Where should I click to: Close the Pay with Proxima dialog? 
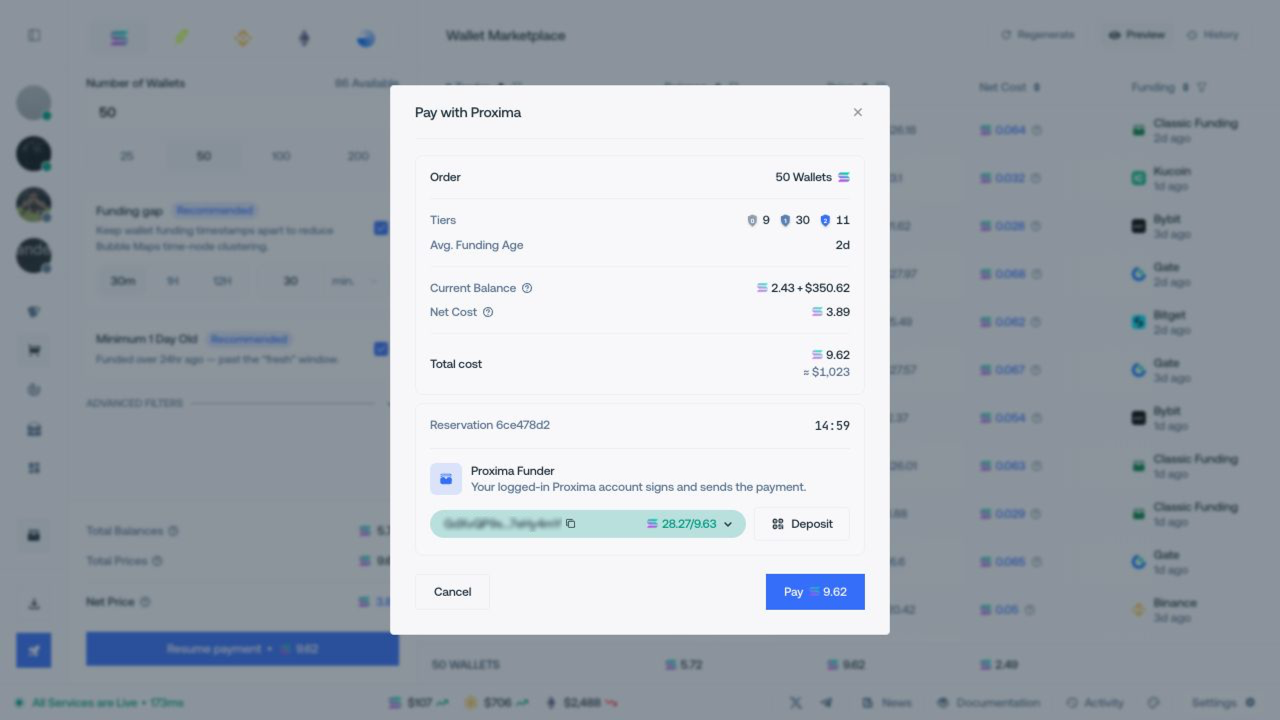point(857,112)
